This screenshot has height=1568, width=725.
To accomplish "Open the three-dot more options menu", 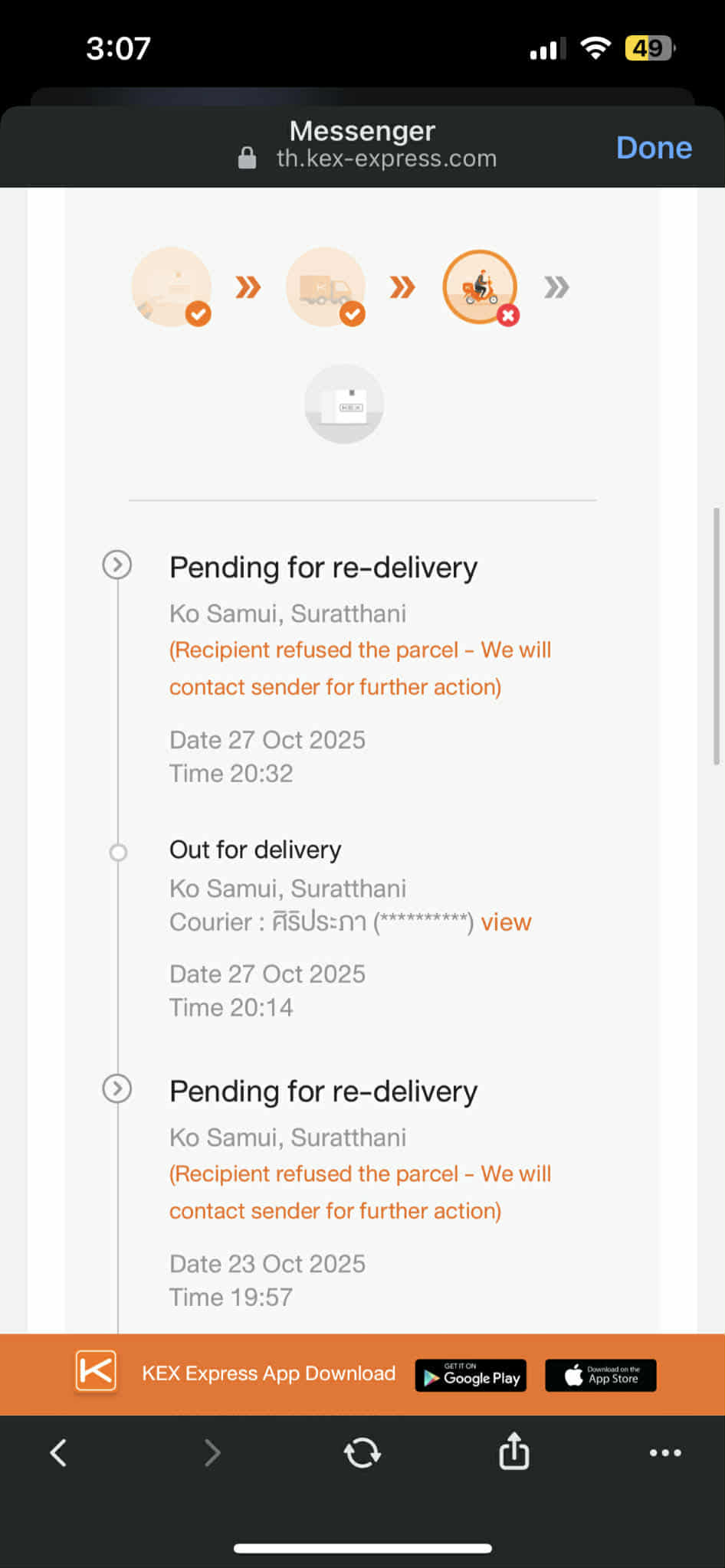I will (x=664, y=1452).
